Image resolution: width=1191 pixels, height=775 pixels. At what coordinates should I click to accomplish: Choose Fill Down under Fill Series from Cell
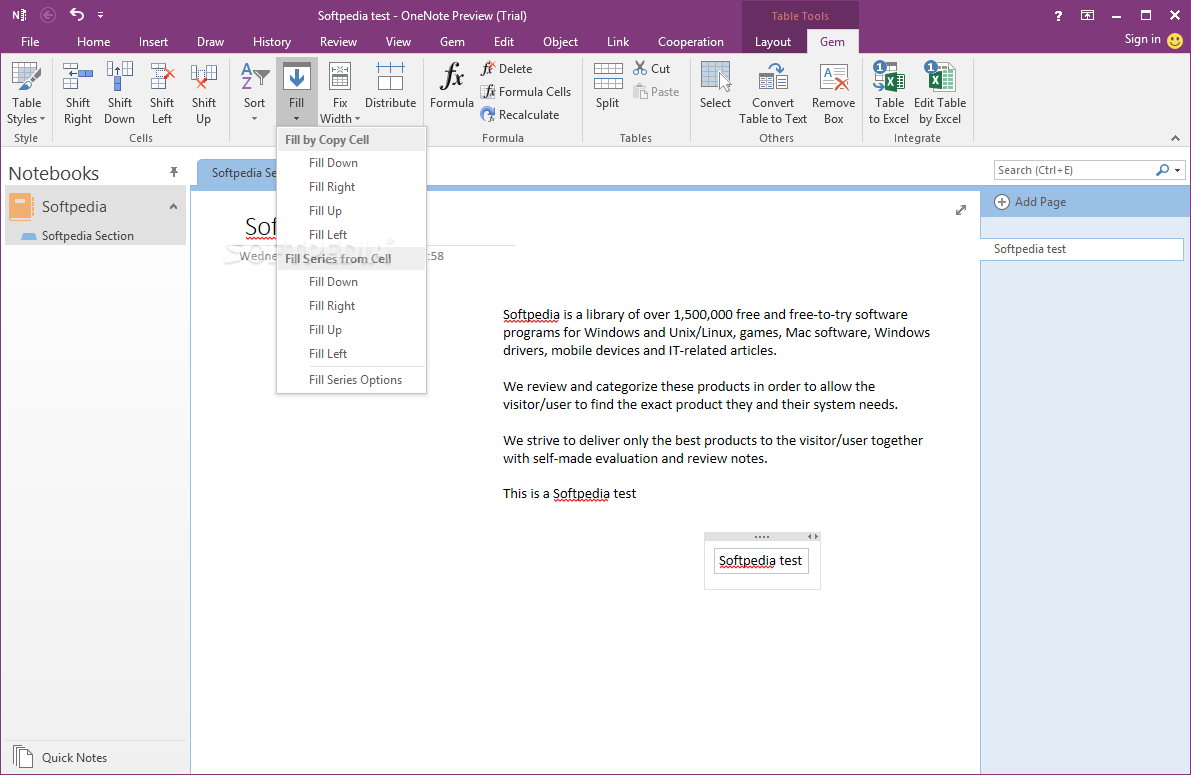point(352,282)
